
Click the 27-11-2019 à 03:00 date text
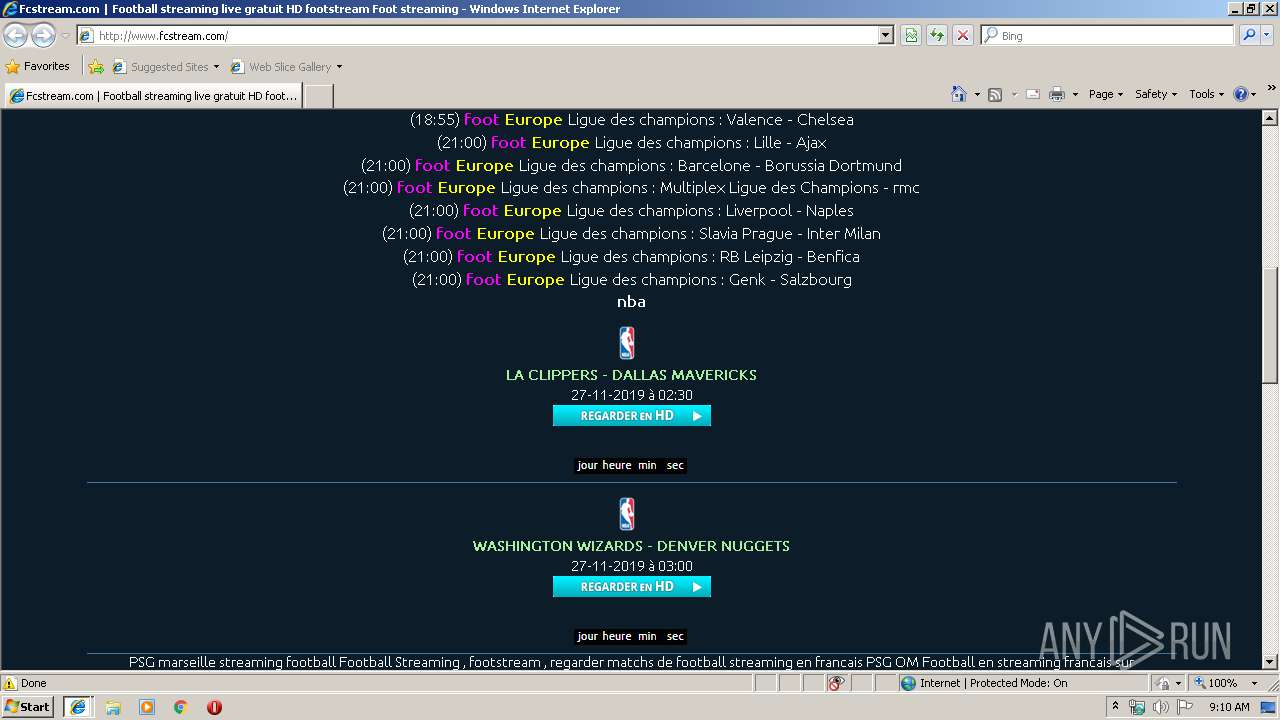click(631, 566)
